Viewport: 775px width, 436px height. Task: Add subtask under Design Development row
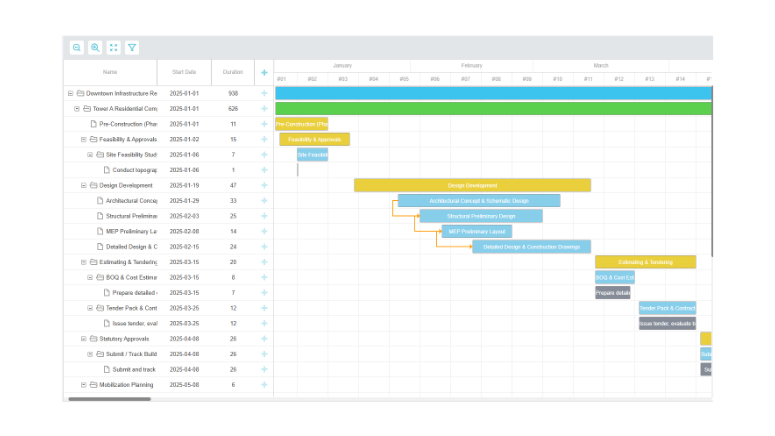click(x=264, y=185)
